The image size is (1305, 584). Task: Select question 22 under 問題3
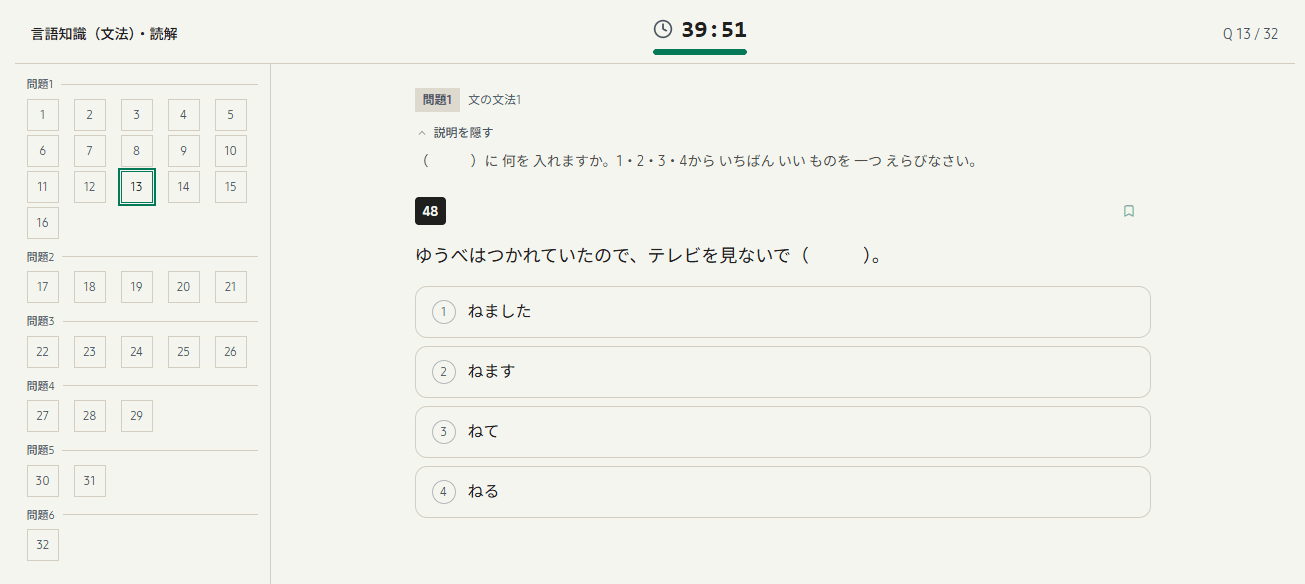coord(42,351)
